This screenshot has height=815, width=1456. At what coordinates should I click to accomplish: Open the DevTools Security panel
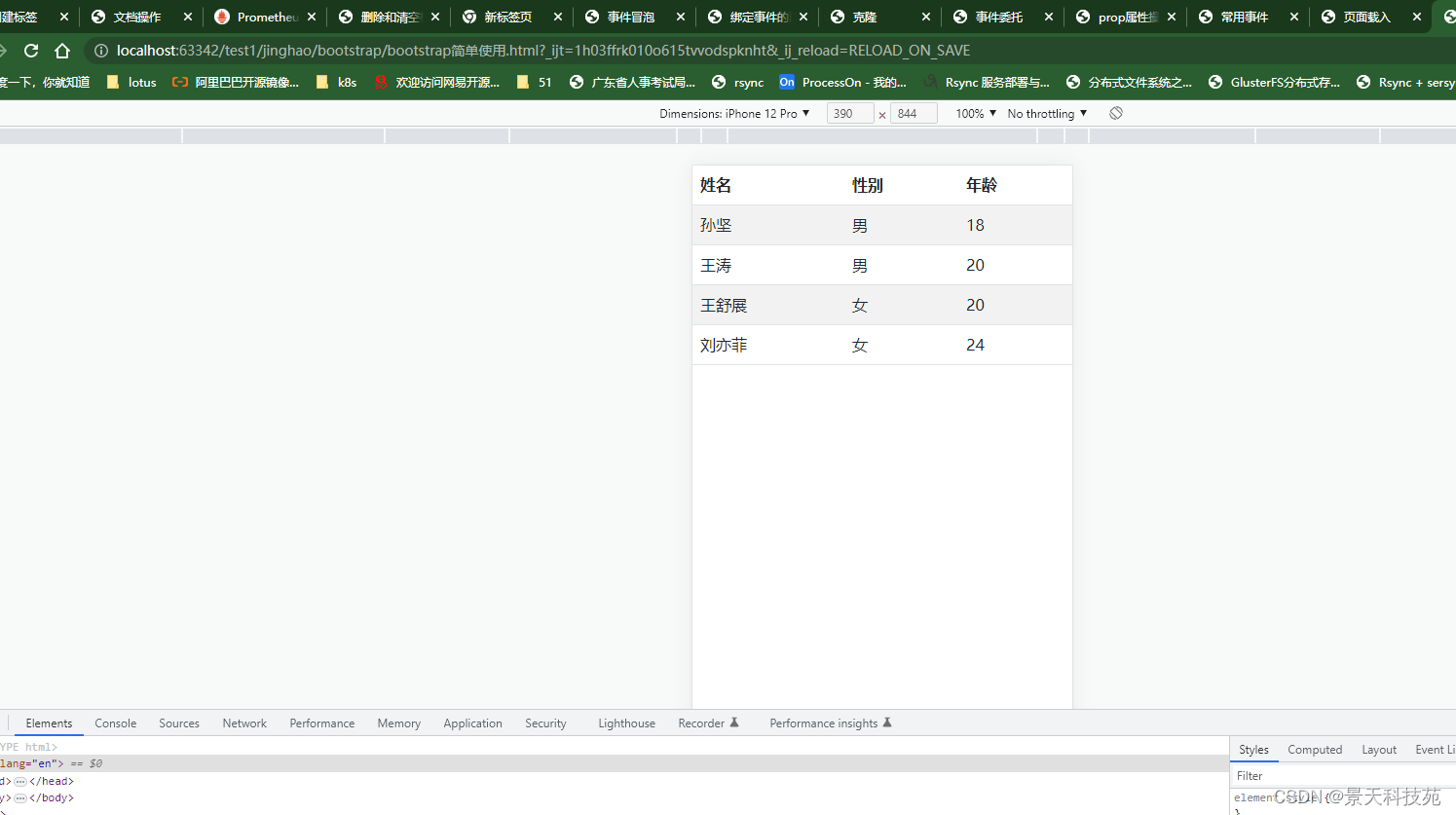click(545, 723)
